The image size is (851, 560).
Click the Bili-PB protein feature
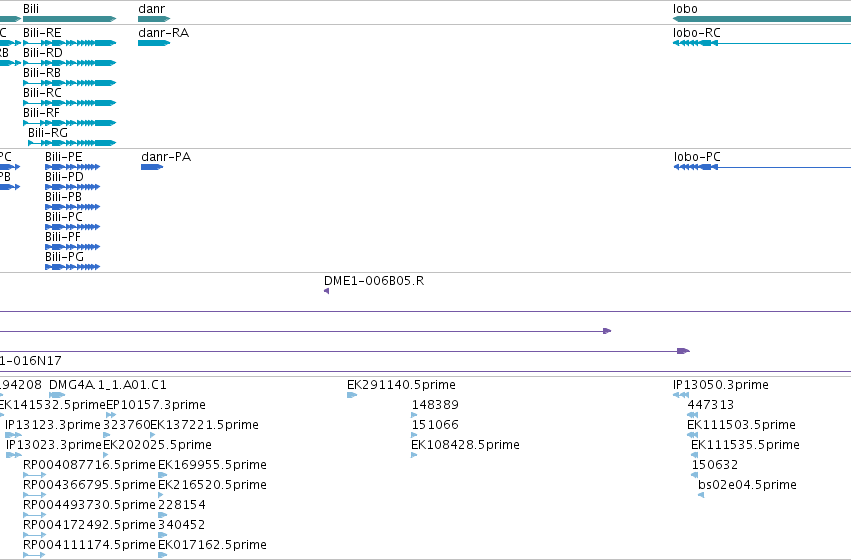73,207
